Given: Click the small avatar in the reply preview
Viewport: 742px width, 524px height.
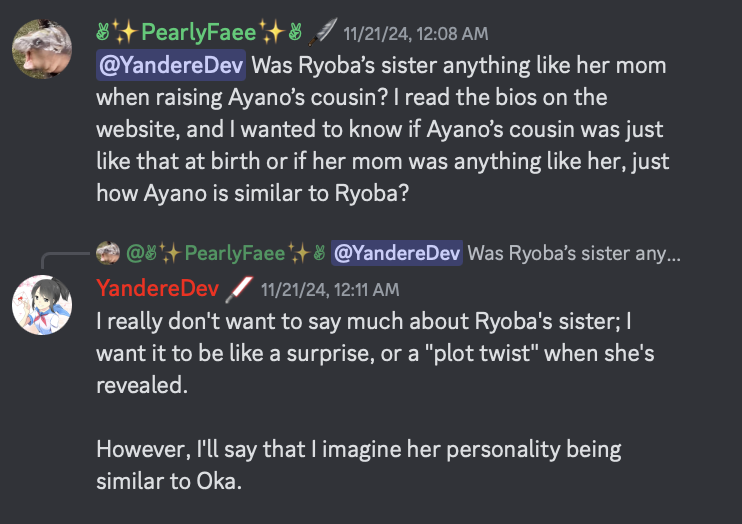Looking at the screenshot, I should click(107, 253).
